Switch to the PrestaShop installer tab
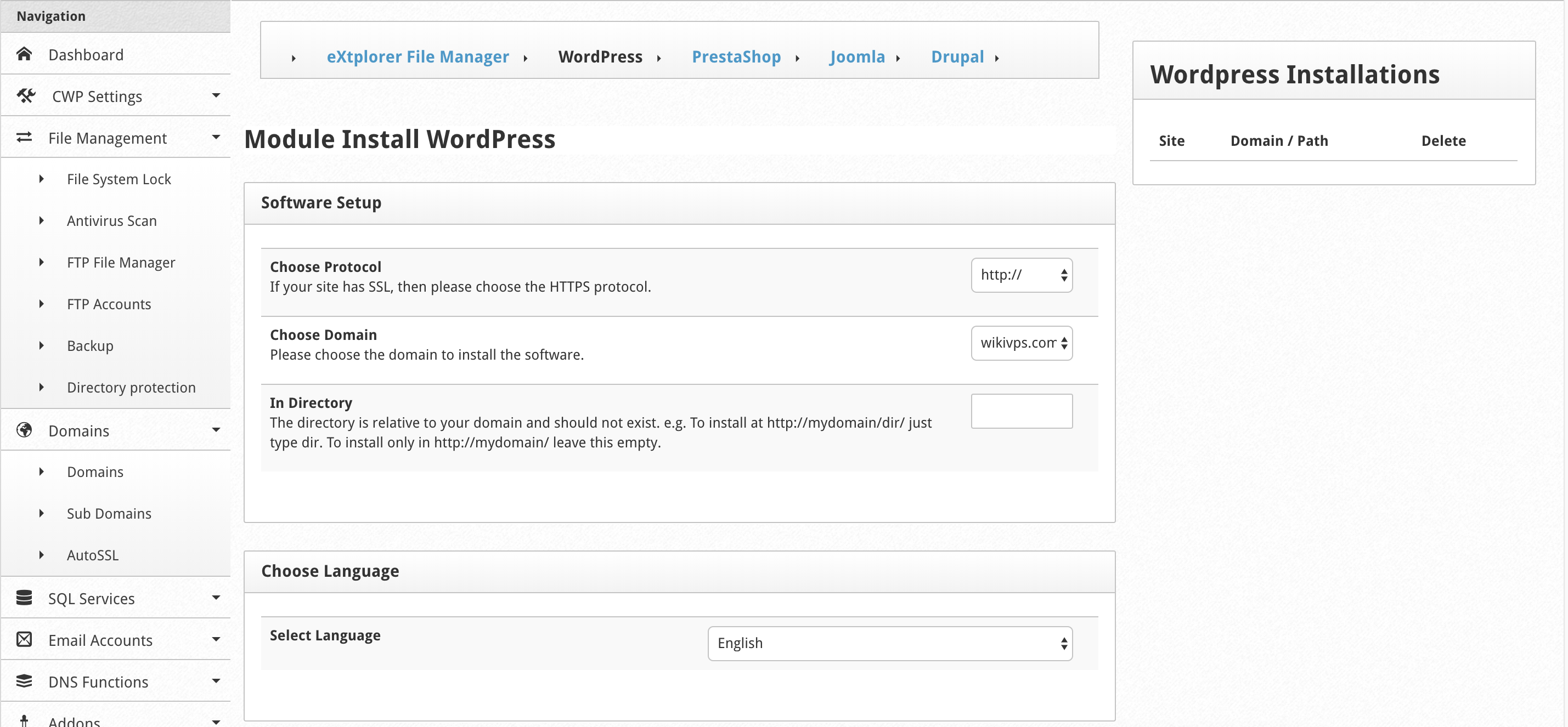This screenshot has width=1568, height=727. [736, 56]
